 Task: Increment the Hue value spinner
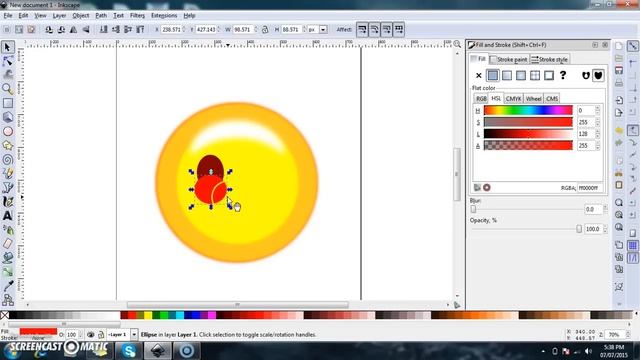598,108
